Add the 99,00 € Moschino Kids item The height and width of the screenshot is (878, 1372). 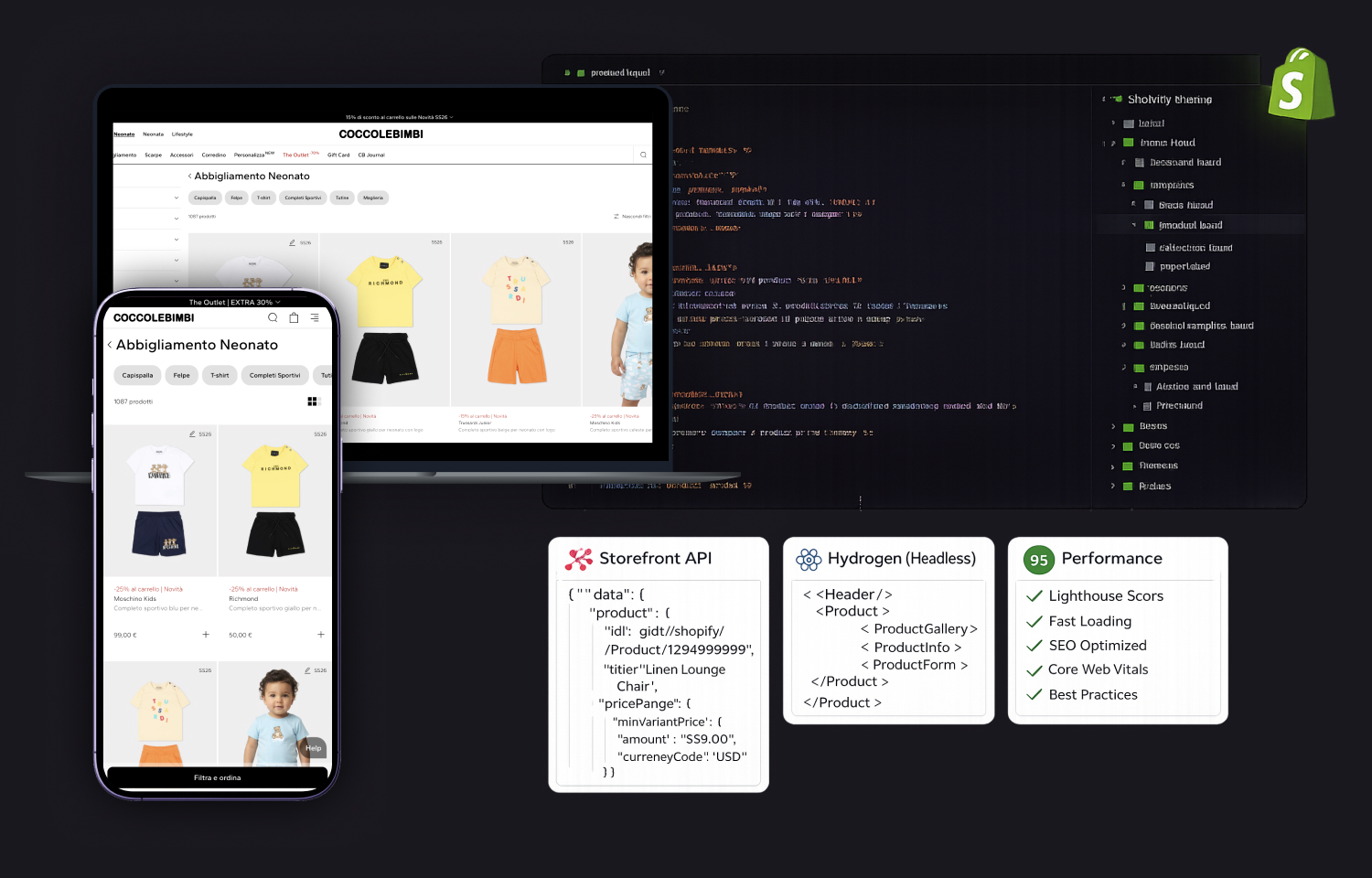click(x=206, y=635)
